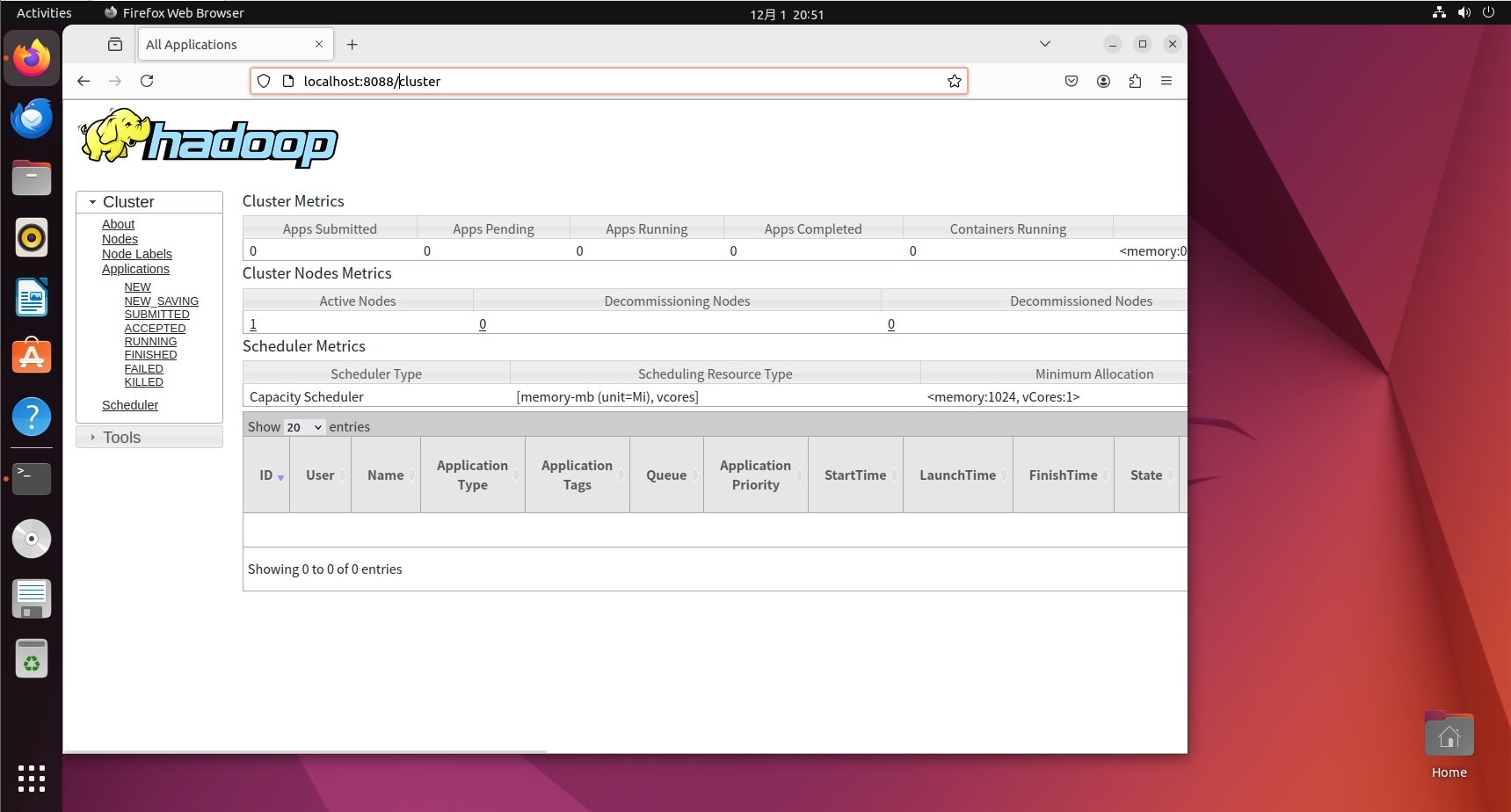Launch Terminal from the Ubuntu dock
Image resolution: width=1511 pixels, height=812 pixels.
[x=32, y=479]
